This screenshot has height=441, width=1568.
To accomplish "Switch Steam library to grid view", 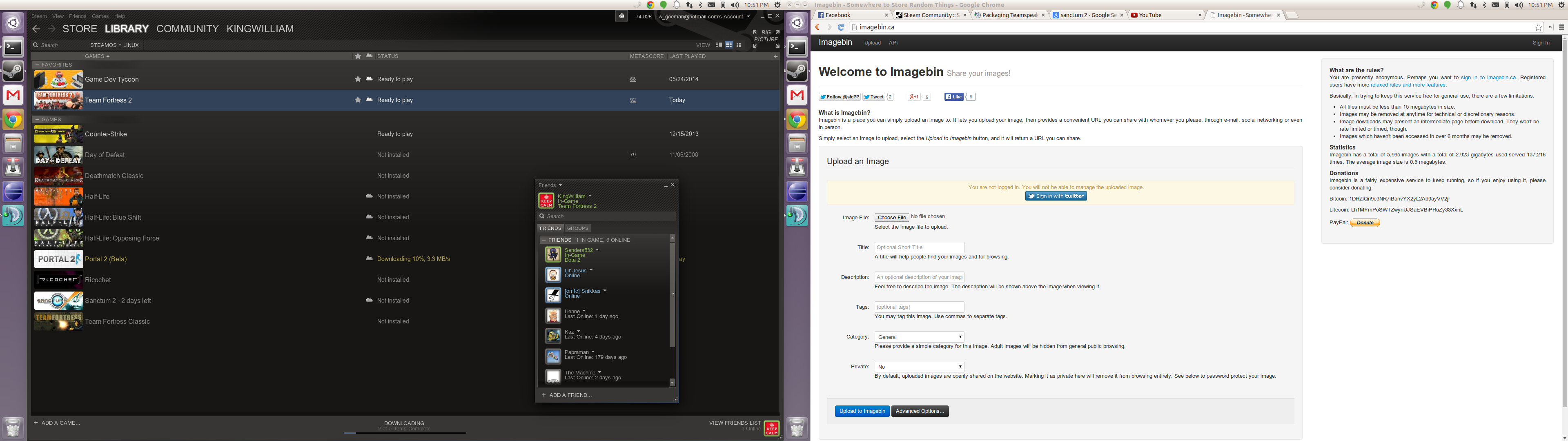I will pyautogui.click(x=739, y=45).
